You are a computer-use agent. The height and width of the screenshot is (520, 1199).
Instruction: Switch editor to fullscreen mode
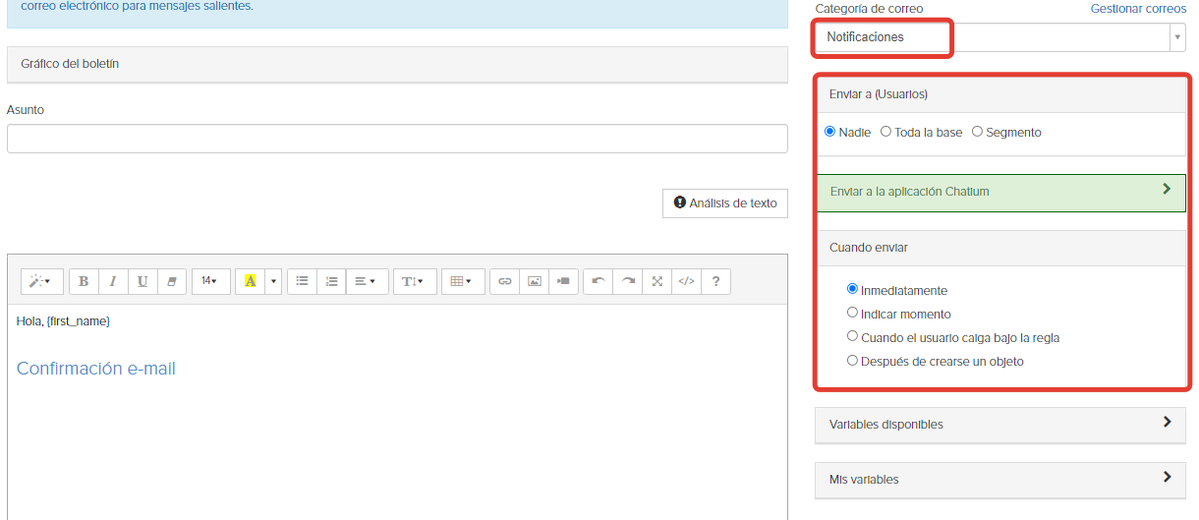pyautogui.click(x=657, y=281)
